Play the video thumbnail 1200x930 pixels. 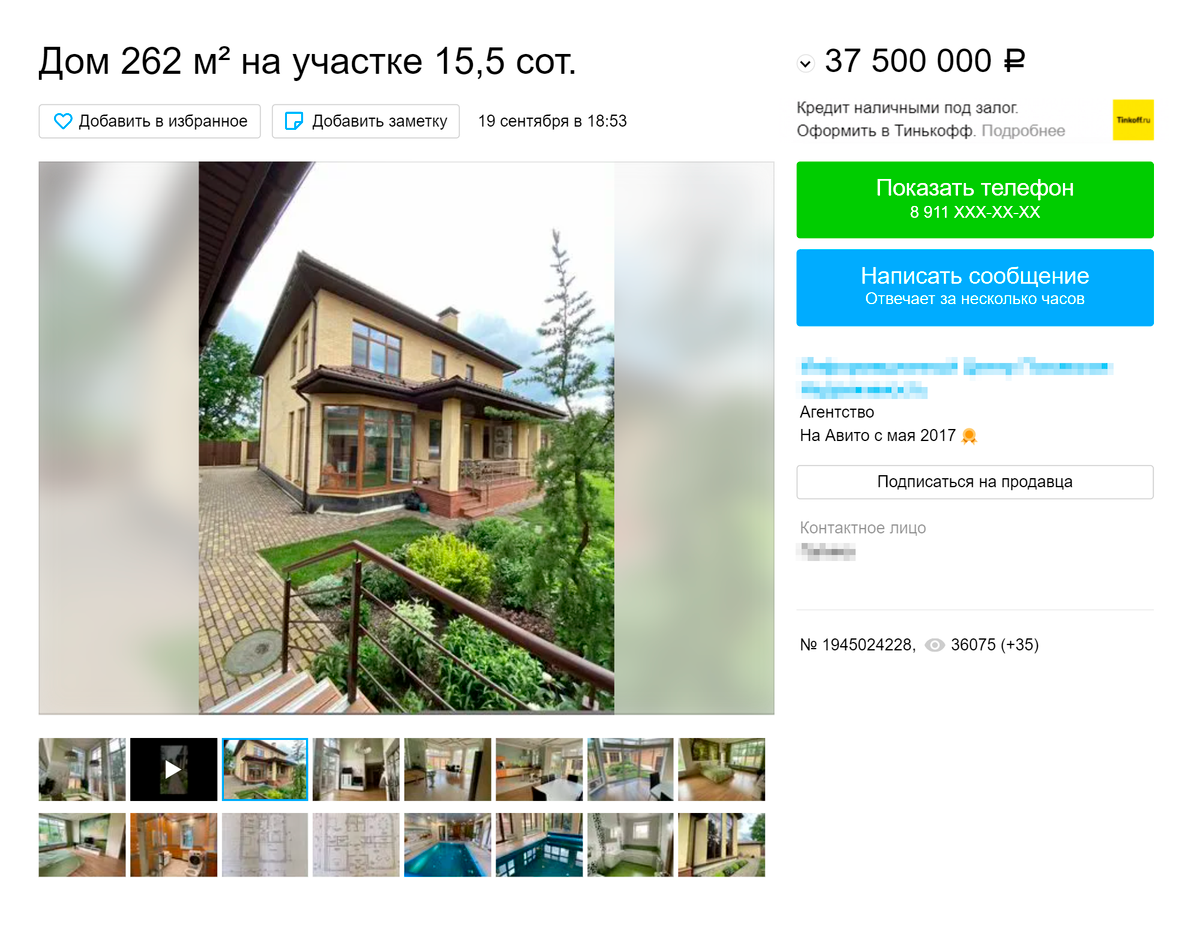pos(173,769)
